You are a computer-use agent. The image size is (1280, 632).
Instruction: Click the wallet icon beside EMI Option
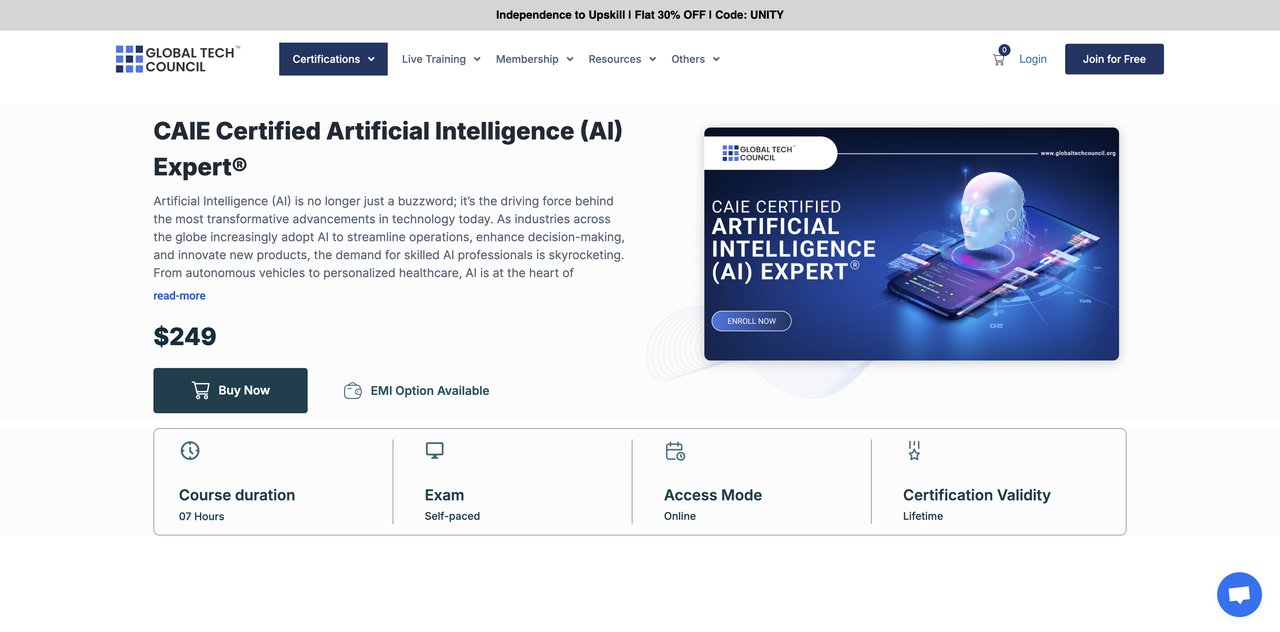352,391
